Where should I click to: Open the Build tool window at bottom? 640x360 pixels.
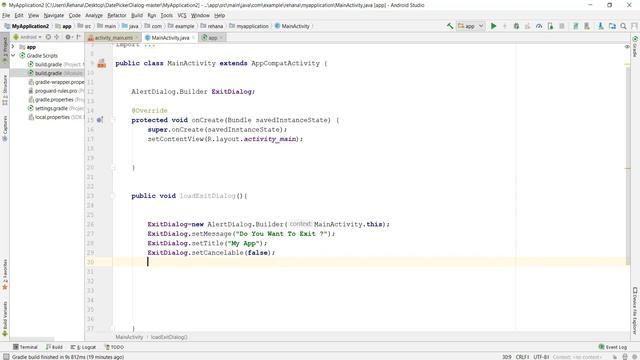(54, 347)
